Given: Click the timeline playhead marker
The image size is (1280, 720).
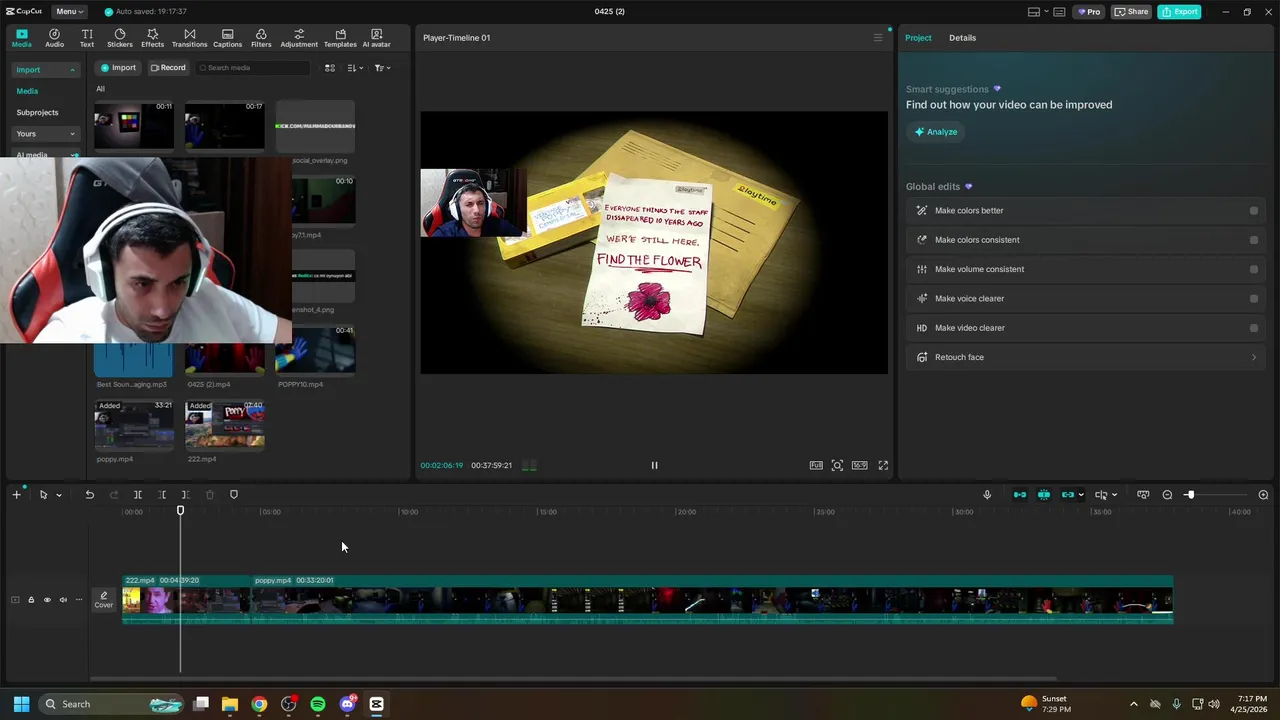Looking at the screenshot, I should coord(181,511).
